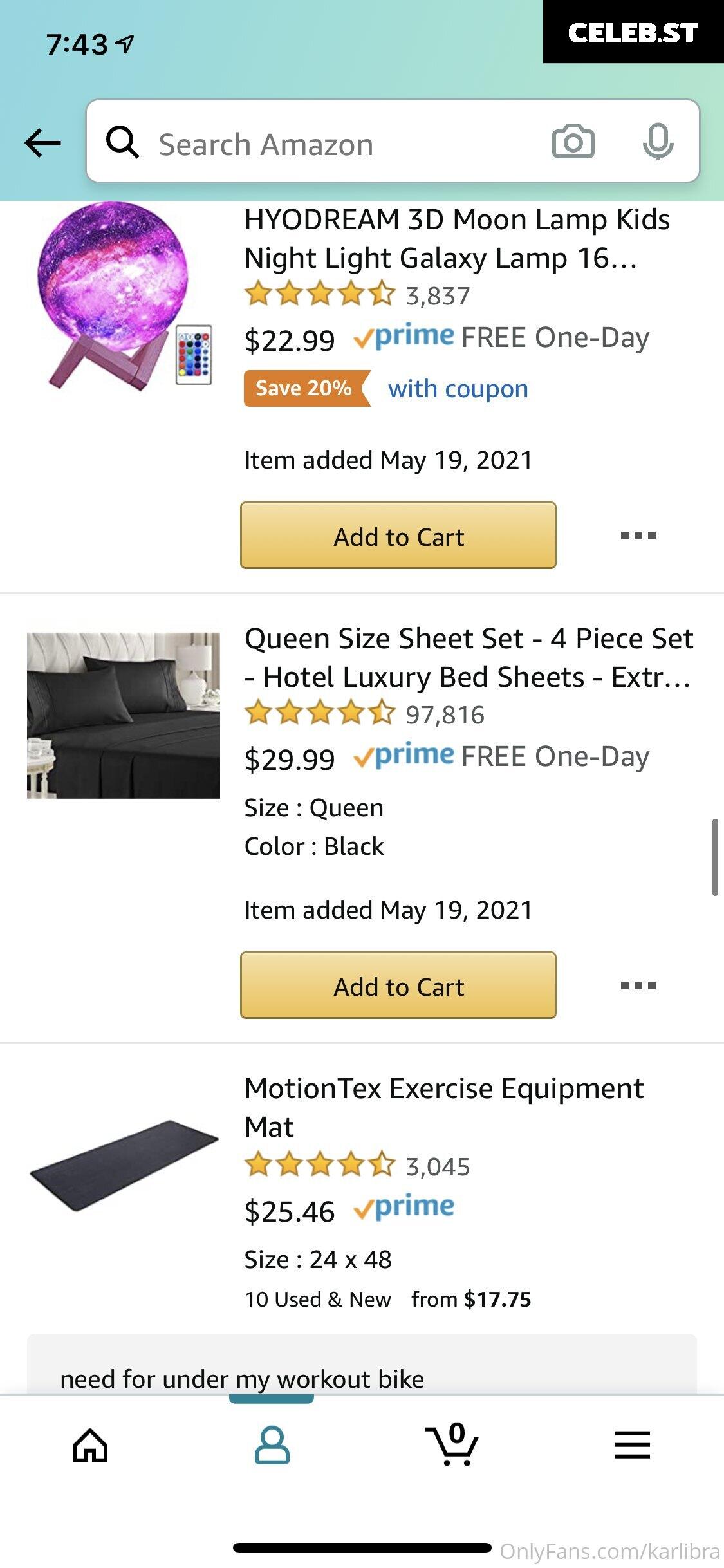Viewport: 724px width, 1568px height.
Task: Tap the microphone voice search icon
Action: (x=658, y=142)
